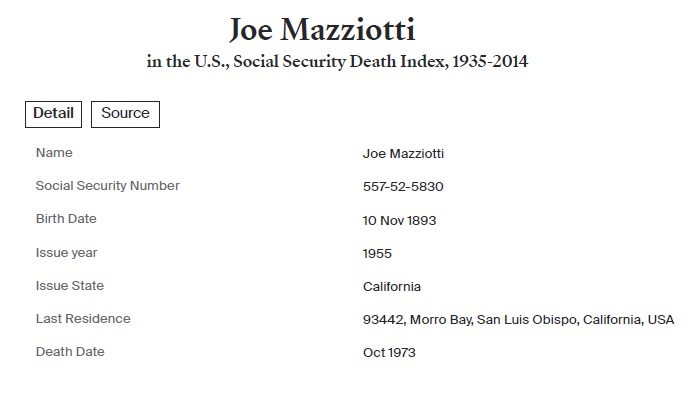
Task: Click the Last Residence label
Action: pyautogui.click(x=83, y=319)
